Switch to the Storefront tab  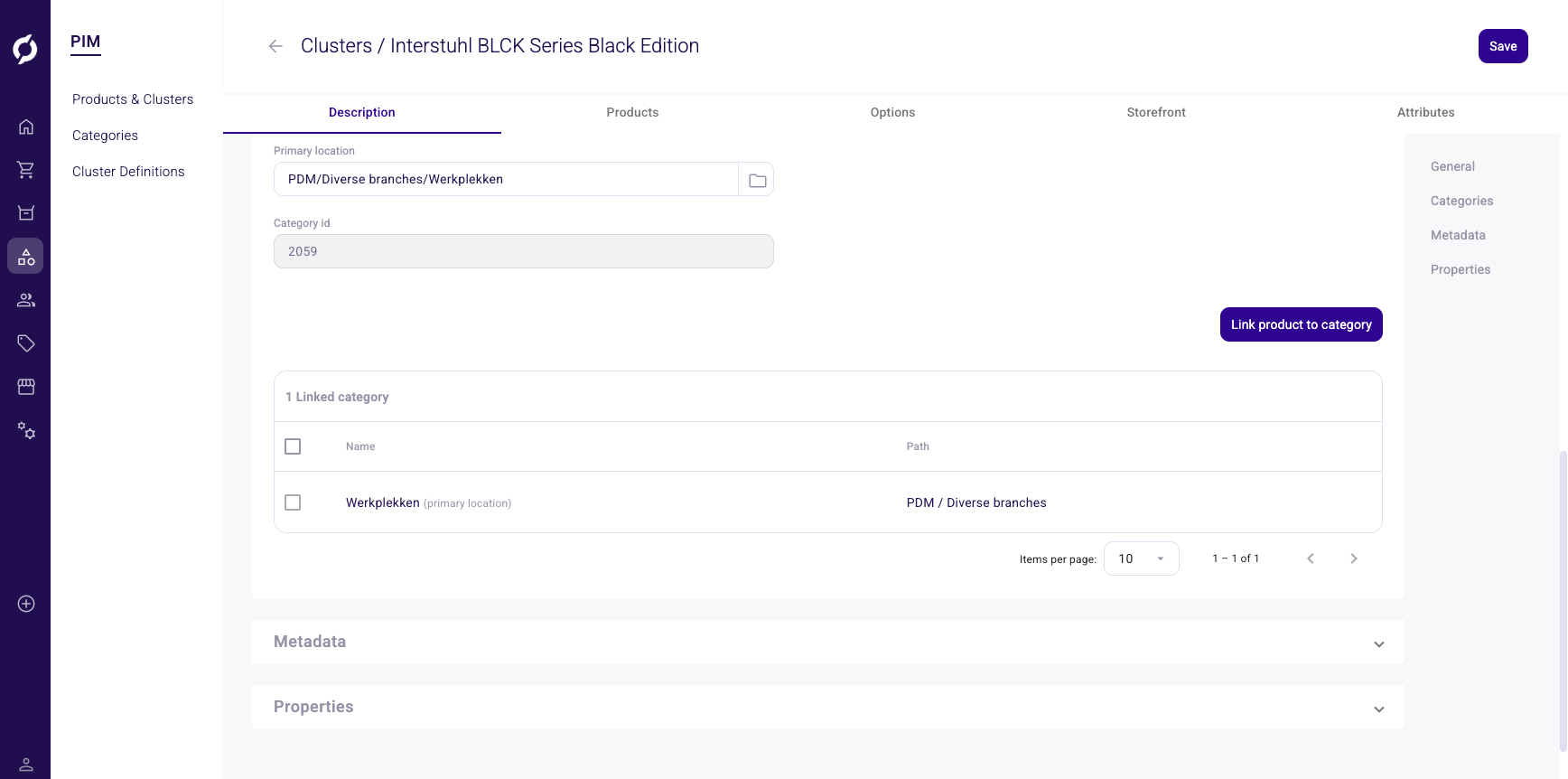click(x=1156, y=112)
